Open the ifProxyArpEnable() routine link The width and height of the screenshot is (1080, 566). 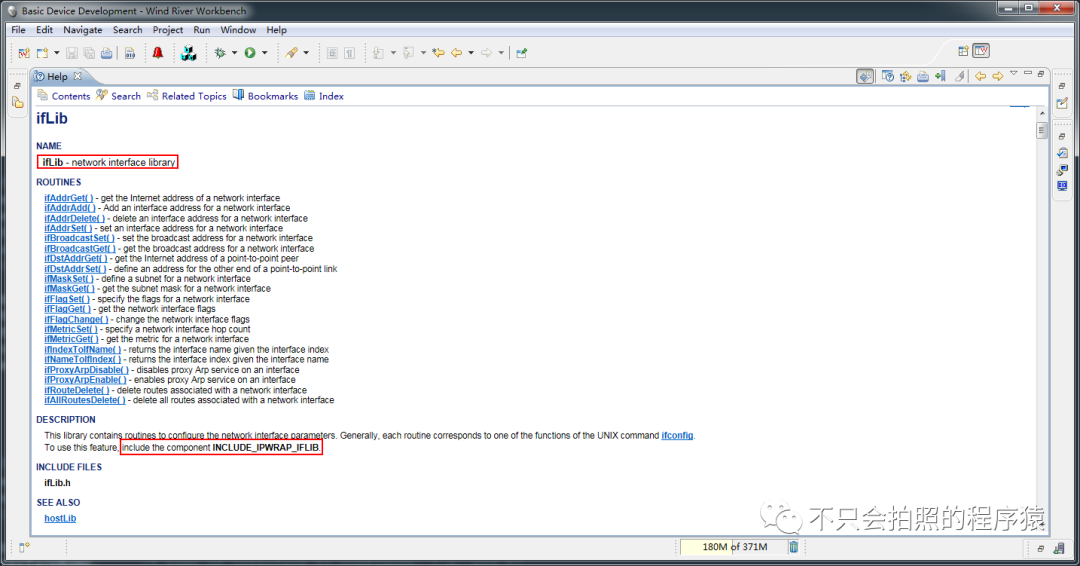[85, 380]
